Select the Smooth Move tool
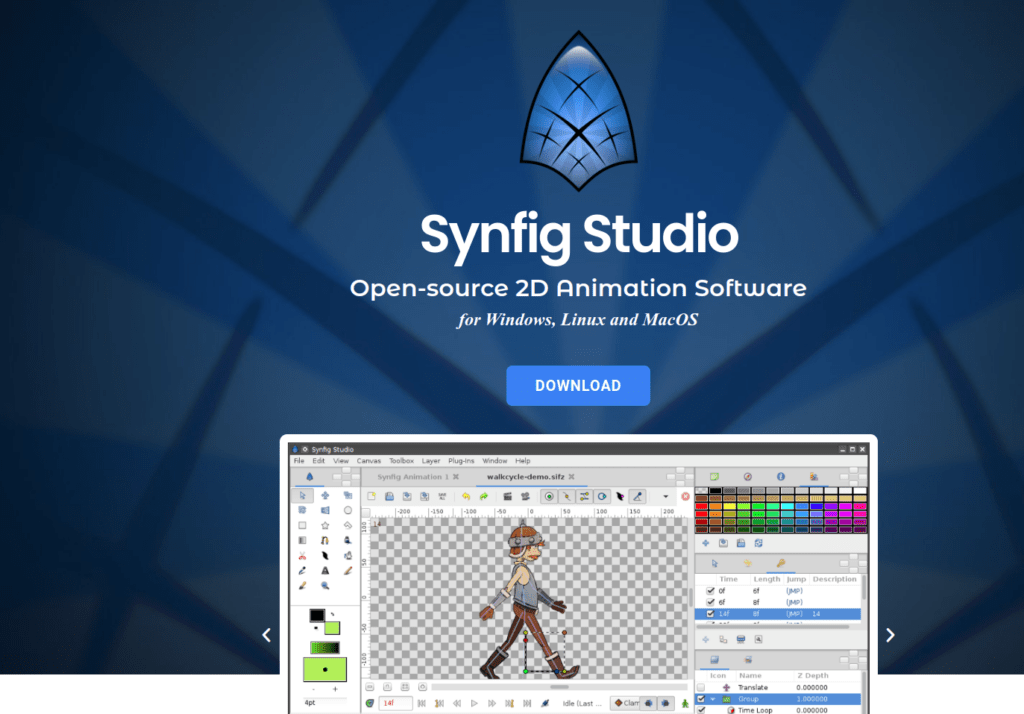This screenshot has height=714, width=1024. pyautogui.click(x=325, y=496)
